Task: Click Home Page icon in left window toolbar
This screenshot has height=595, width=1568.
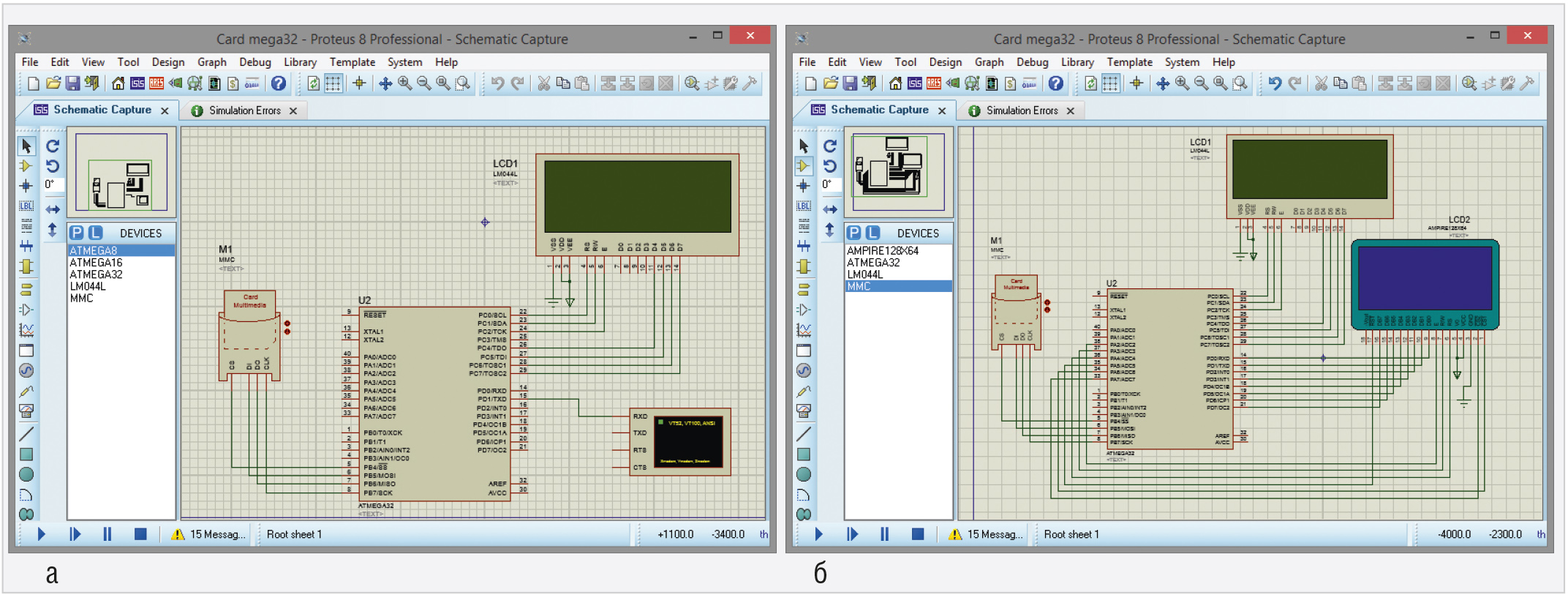Action: [118, 83]
